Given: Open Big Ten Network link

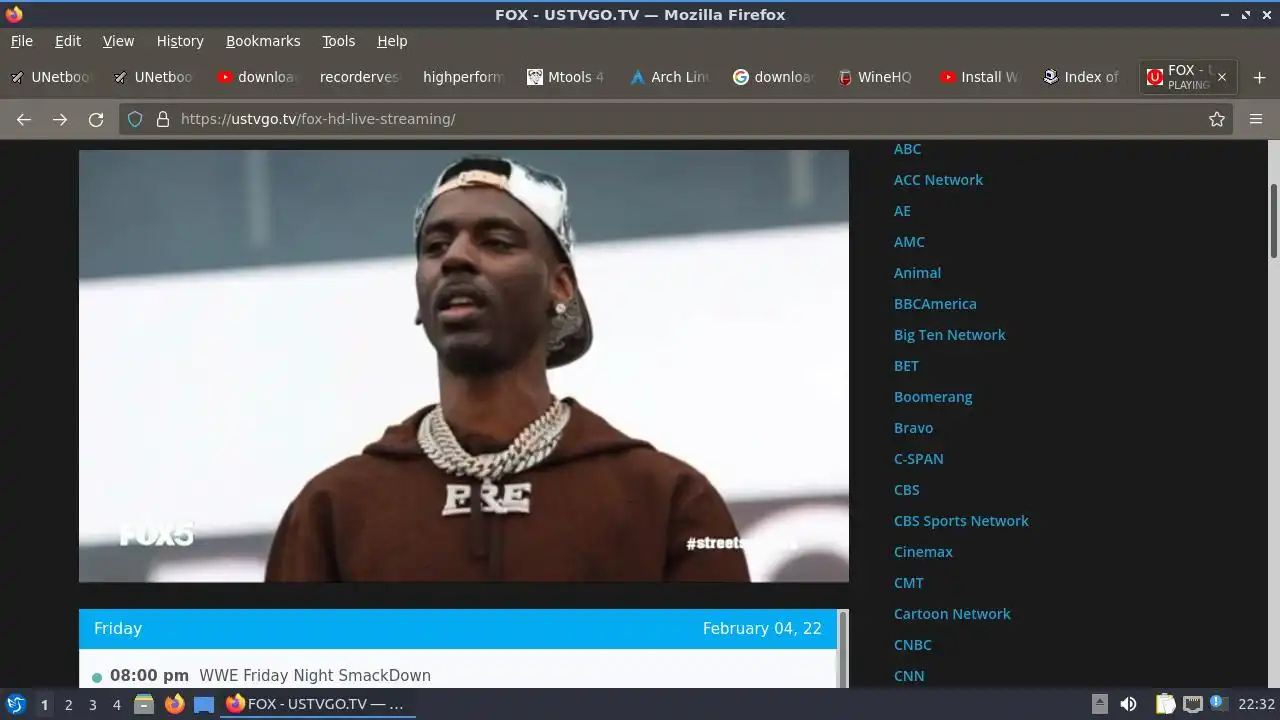Looking at the screenshot, I should 949,335.
